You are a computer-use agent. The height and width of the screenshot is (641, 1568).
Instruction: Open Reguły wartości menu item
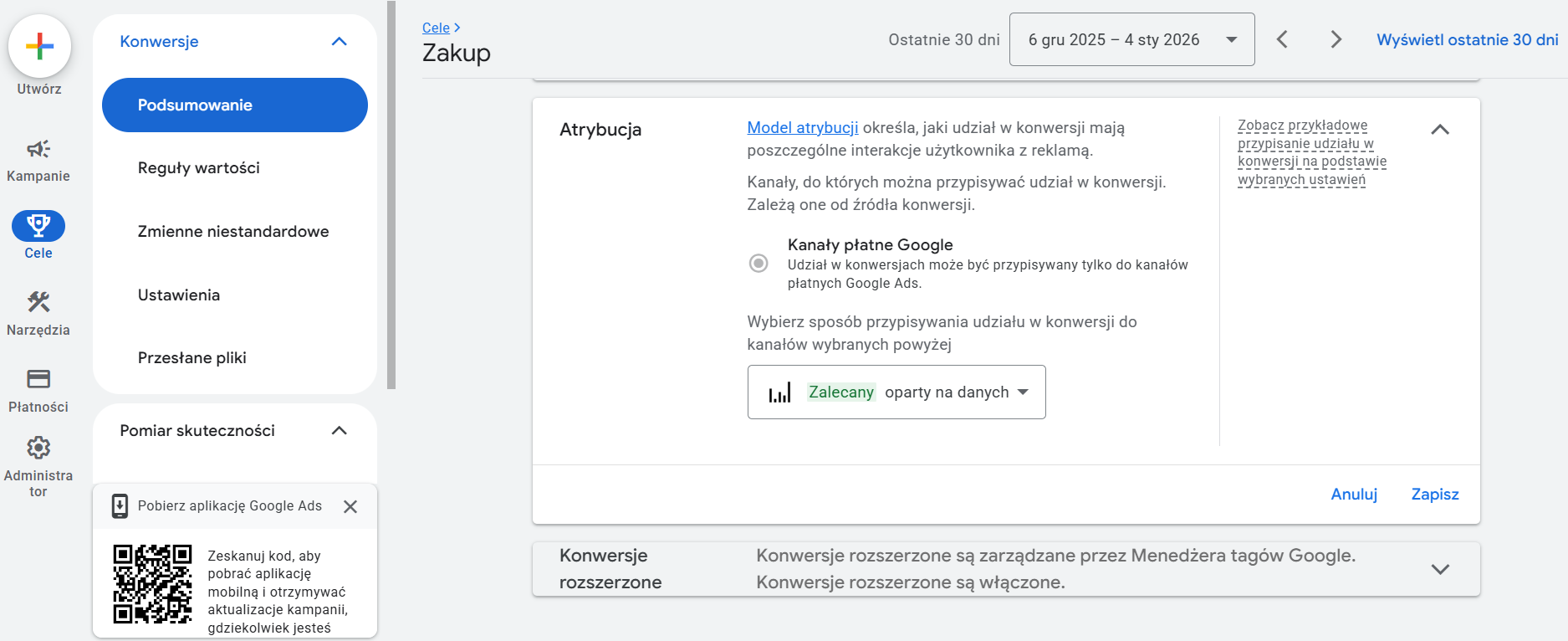pos(199,168)
